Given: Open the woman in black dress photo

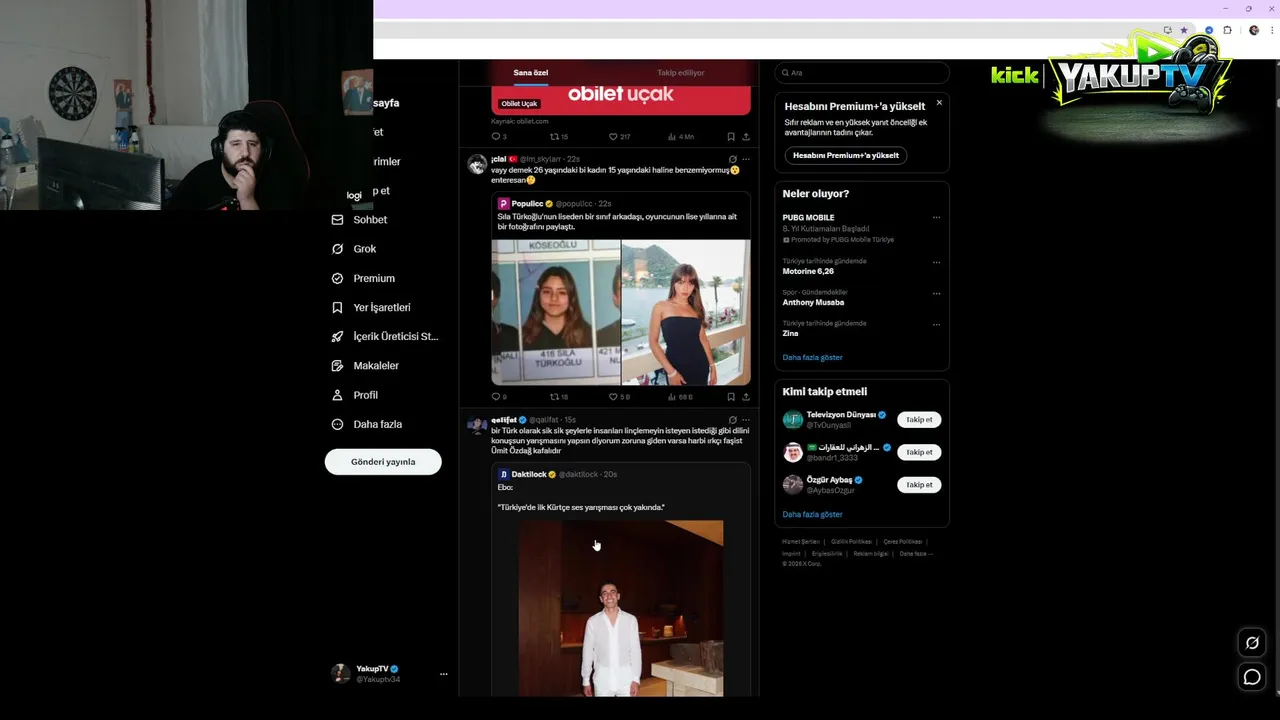Looking at the screenshot, I should [686, 312].
